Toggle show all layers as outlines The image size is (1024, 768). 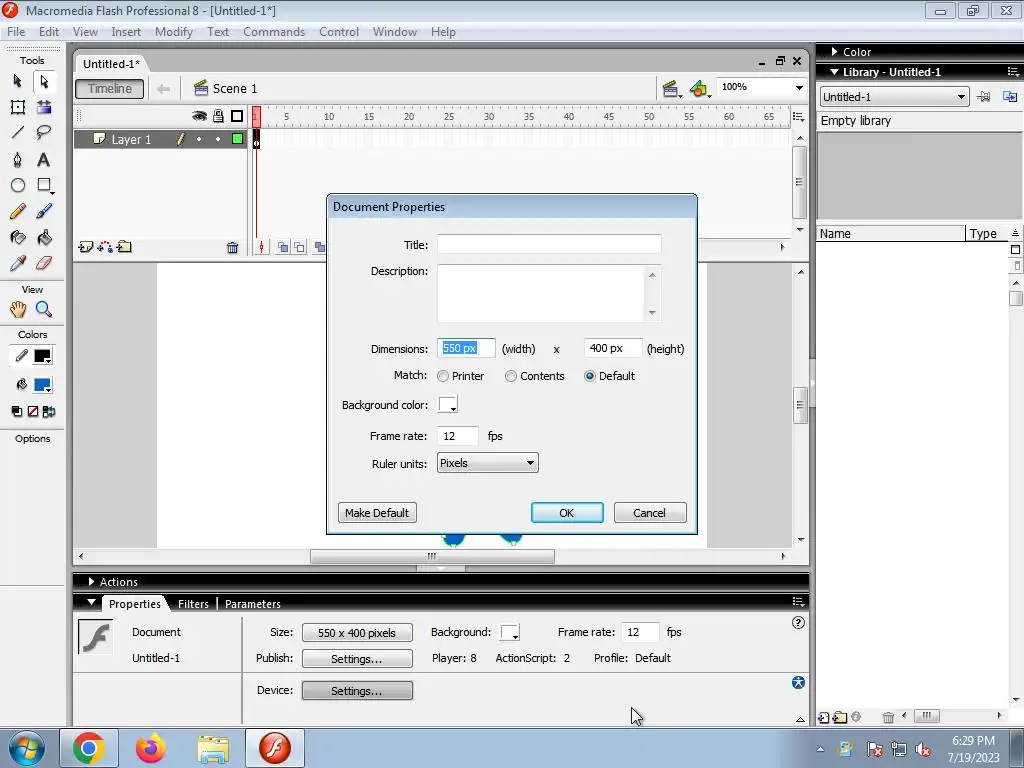click(237, 116)
